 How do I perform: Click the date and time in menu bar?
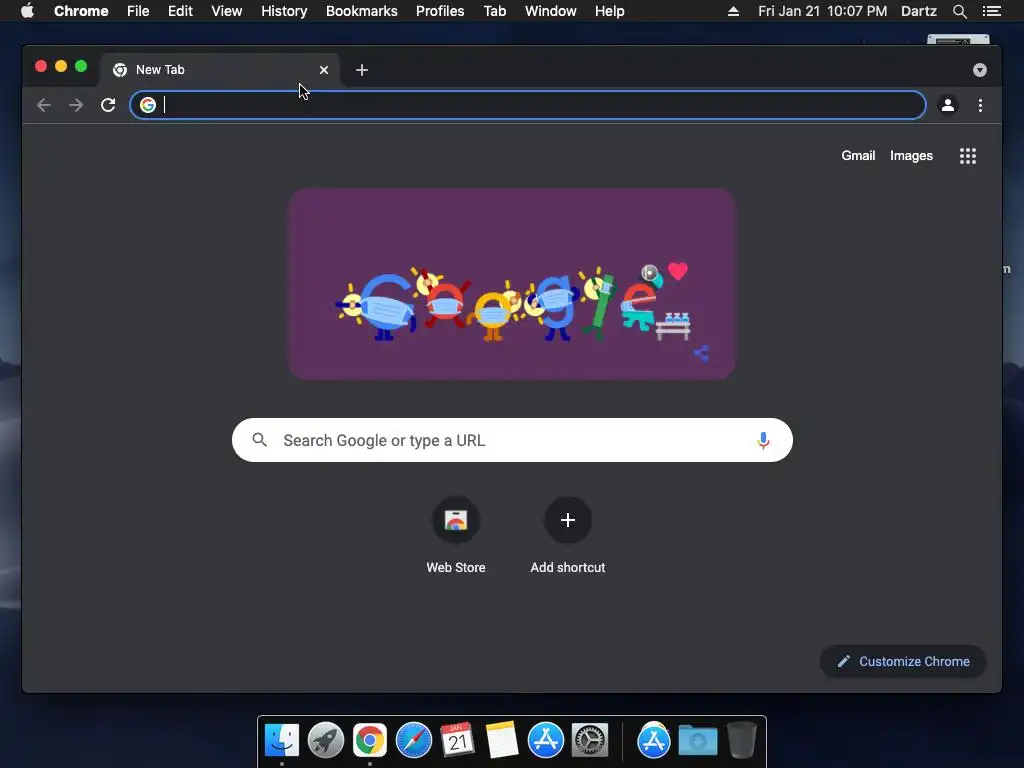[822, 11]
